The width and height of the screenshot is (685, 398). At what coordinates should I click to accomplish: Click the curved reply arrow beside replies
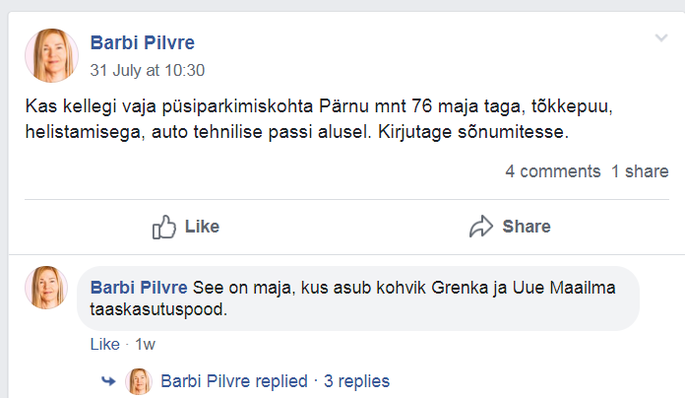pos(108,381)
